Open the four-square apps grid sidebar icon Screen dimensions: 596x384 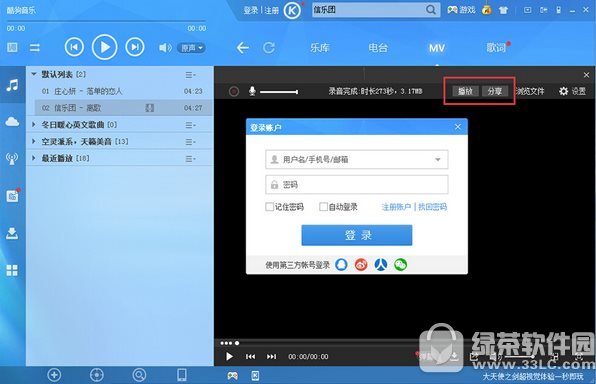click(x=12, y=270)
